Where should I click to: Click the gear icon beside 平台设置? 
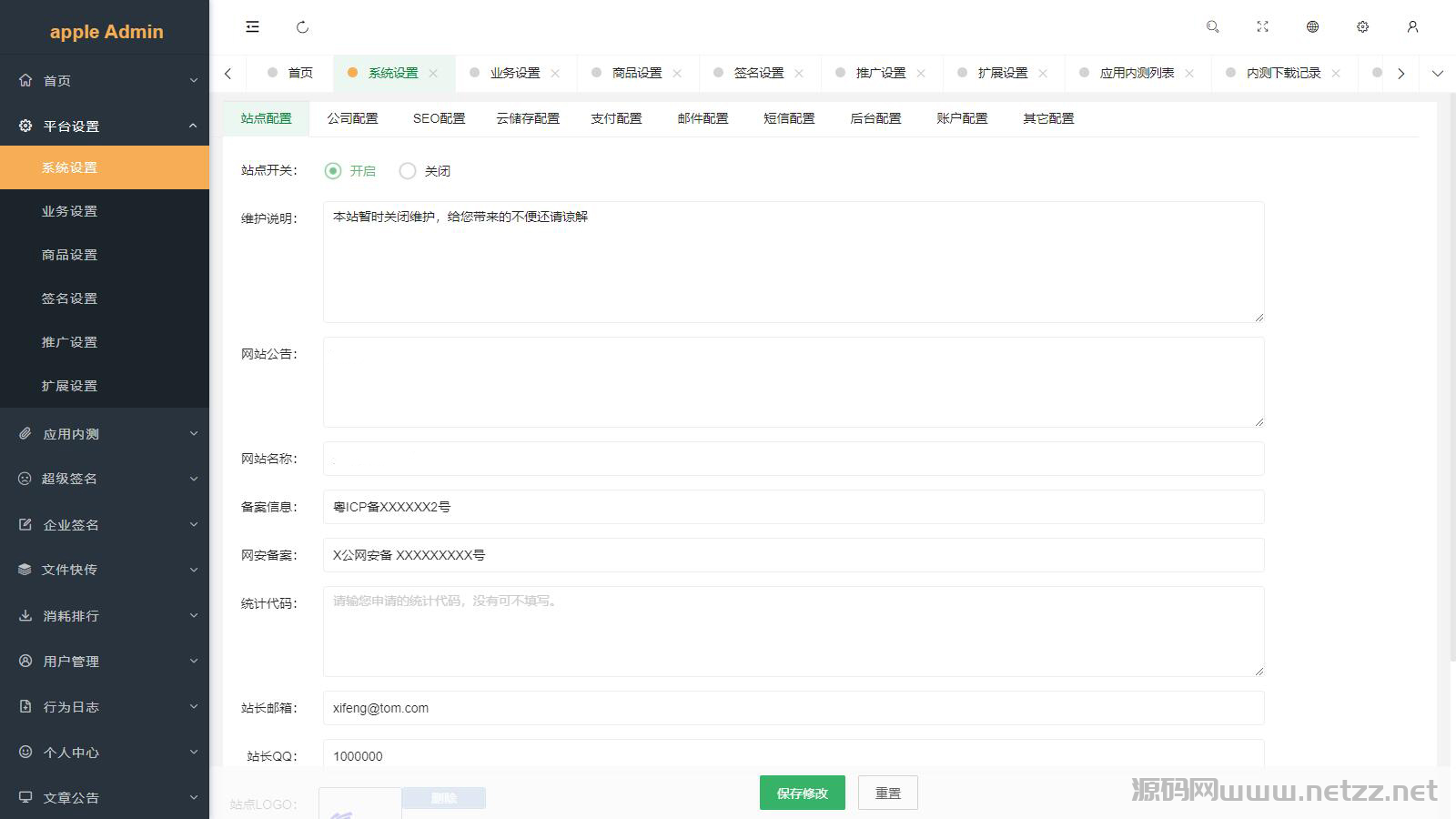tap(25, 126)
